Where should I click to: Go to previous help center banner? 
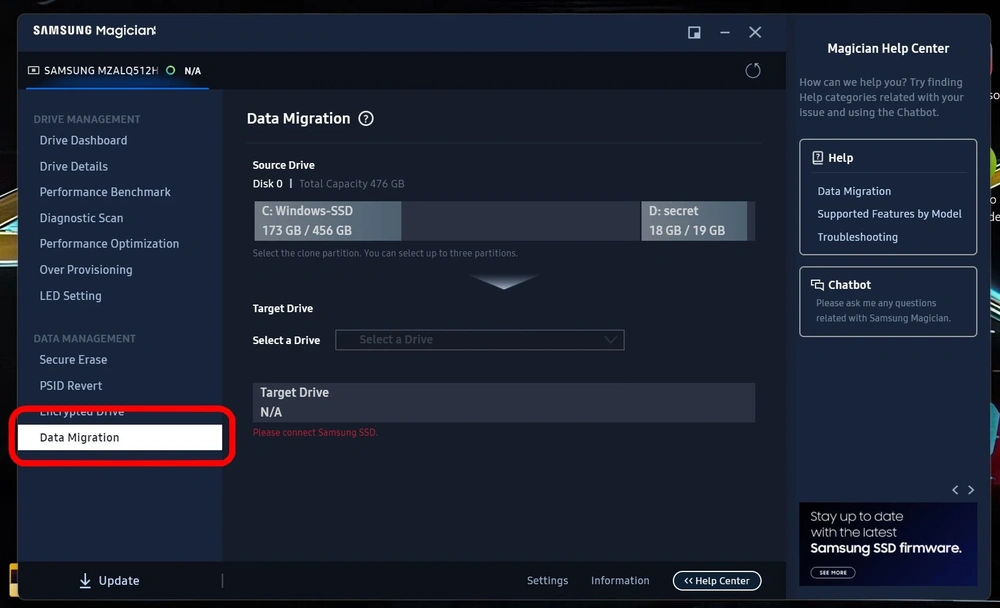coord(955,490)
